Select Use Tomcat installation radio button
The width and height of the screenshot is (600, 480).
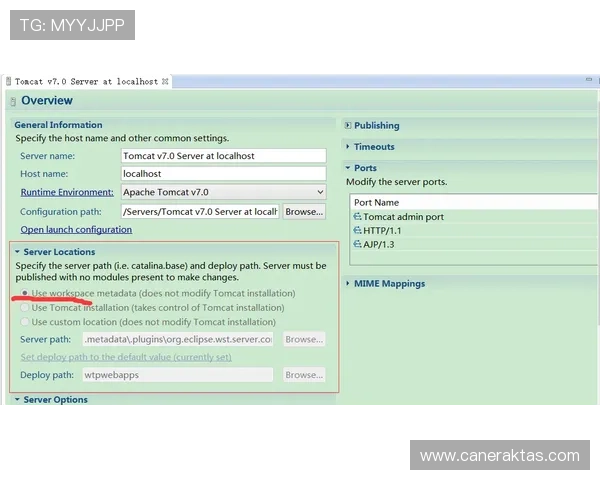pyautogui.click(x=25, y=307)
